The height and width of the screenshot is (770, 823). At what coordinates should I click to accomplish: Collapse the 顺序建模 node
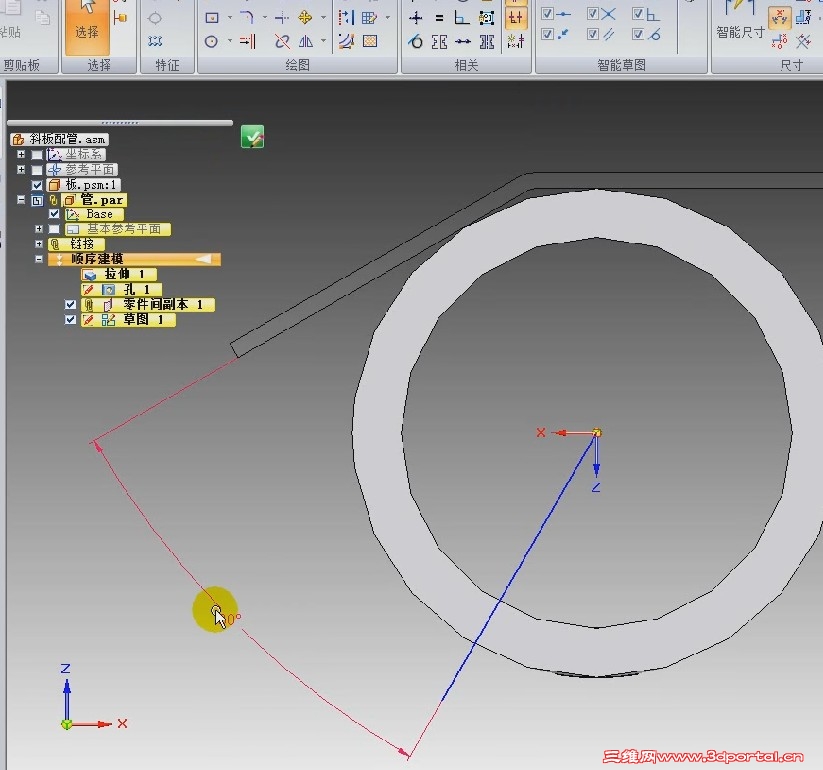[x=39, y=259]
